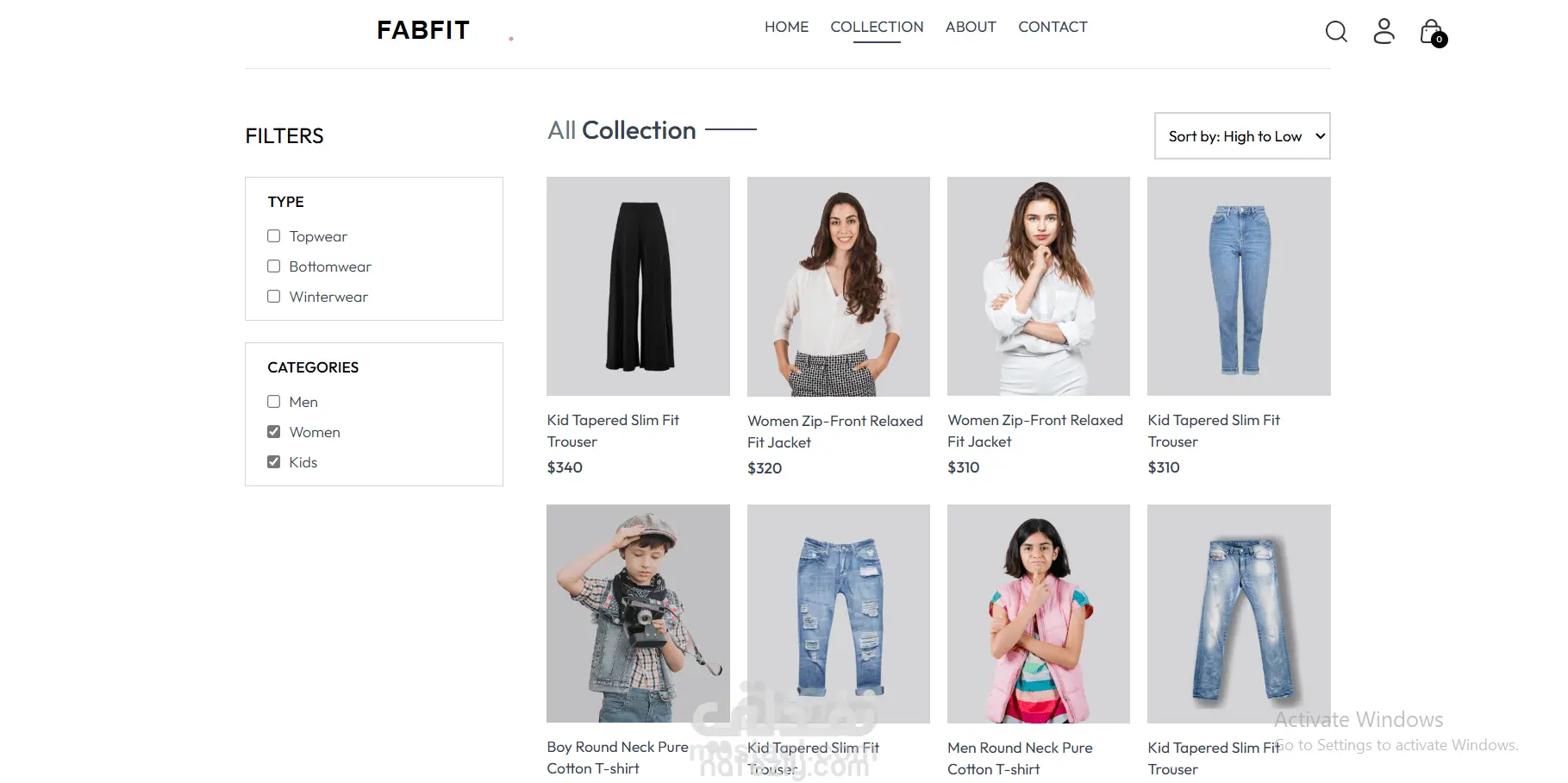The height and width of the screenshot is (783, 1568).
Task: Uncheck the Women category checkbox
Action: point(274,432)
